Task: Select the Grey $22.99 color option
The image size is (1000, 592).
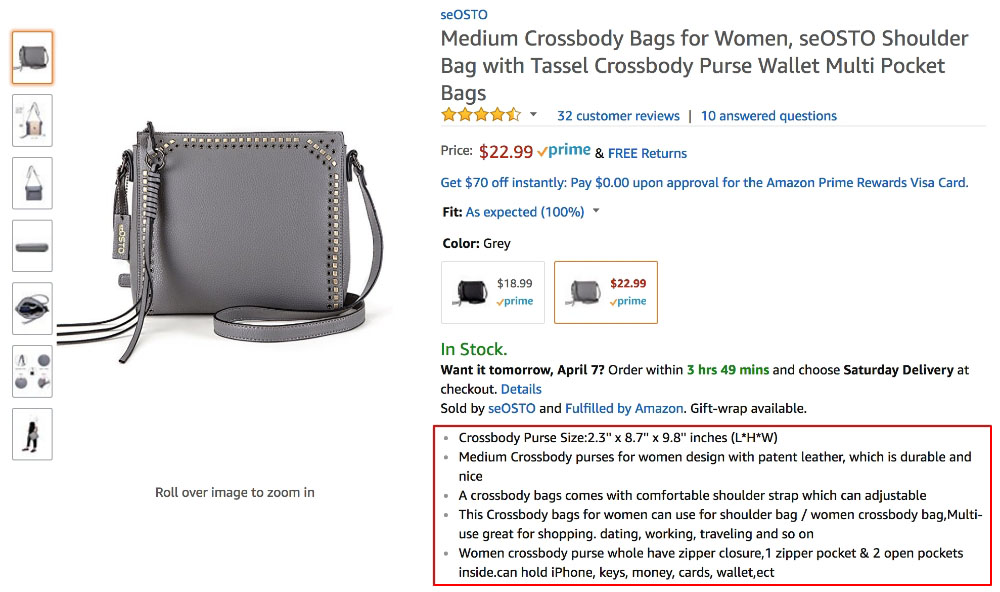Action: [x=606, y=292]
